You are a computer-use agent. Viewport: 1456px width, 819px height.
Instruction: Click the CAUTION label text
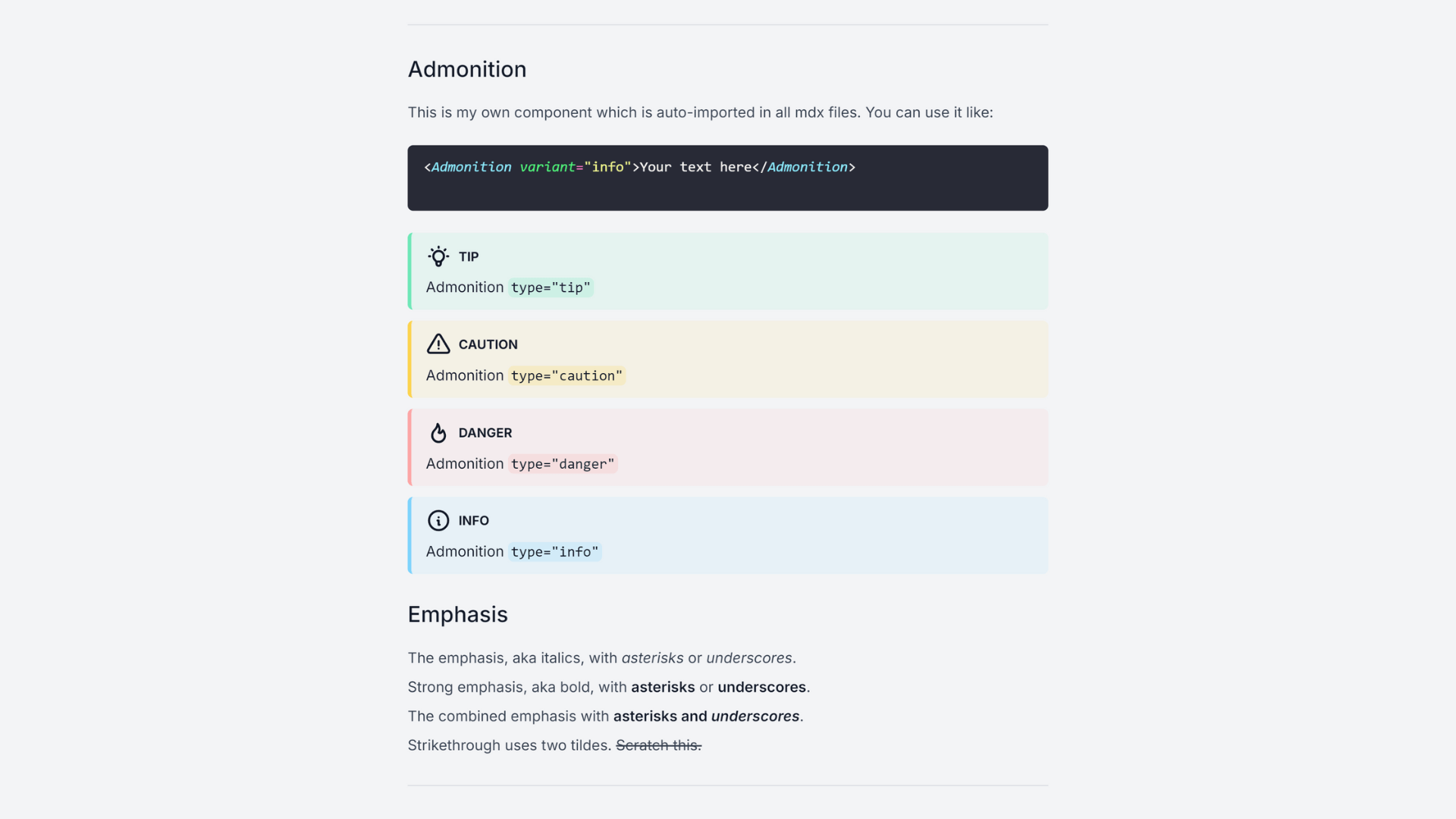[488, 344]
